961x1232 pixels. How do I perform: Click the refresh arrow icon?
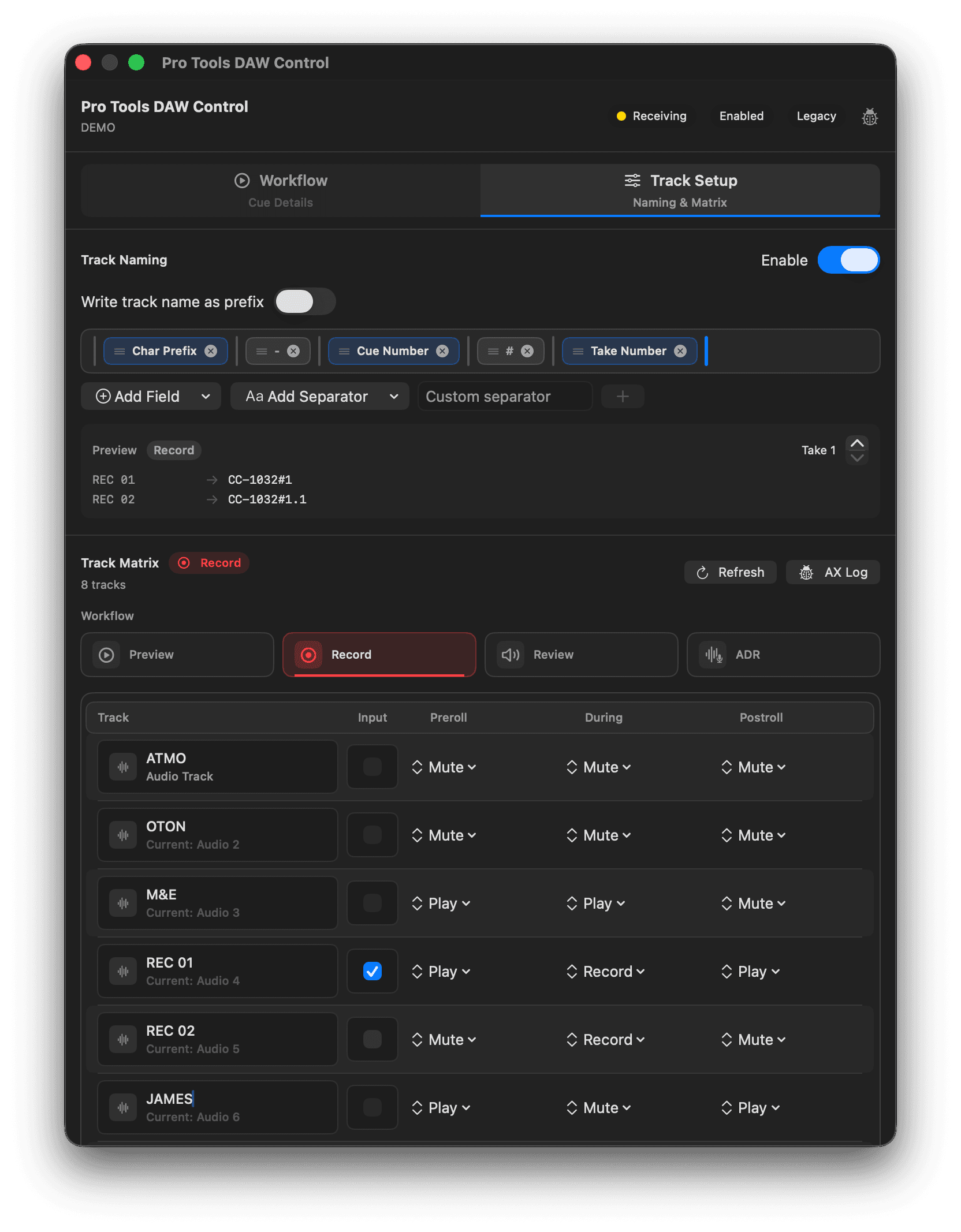point(702,572)
